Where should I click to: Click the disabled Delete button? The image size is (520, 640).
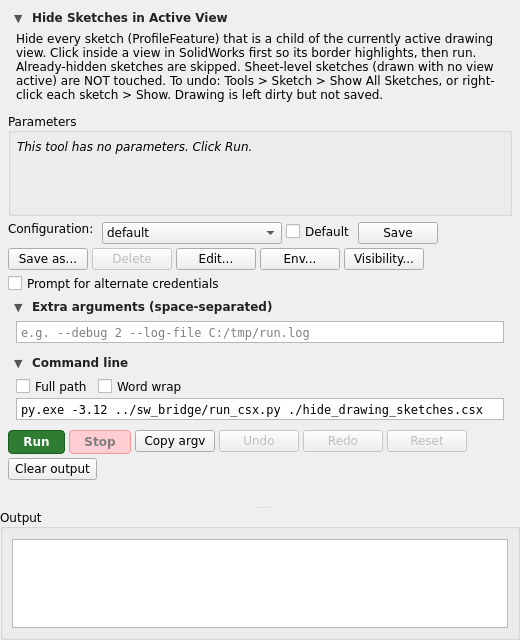pos(132,259)
